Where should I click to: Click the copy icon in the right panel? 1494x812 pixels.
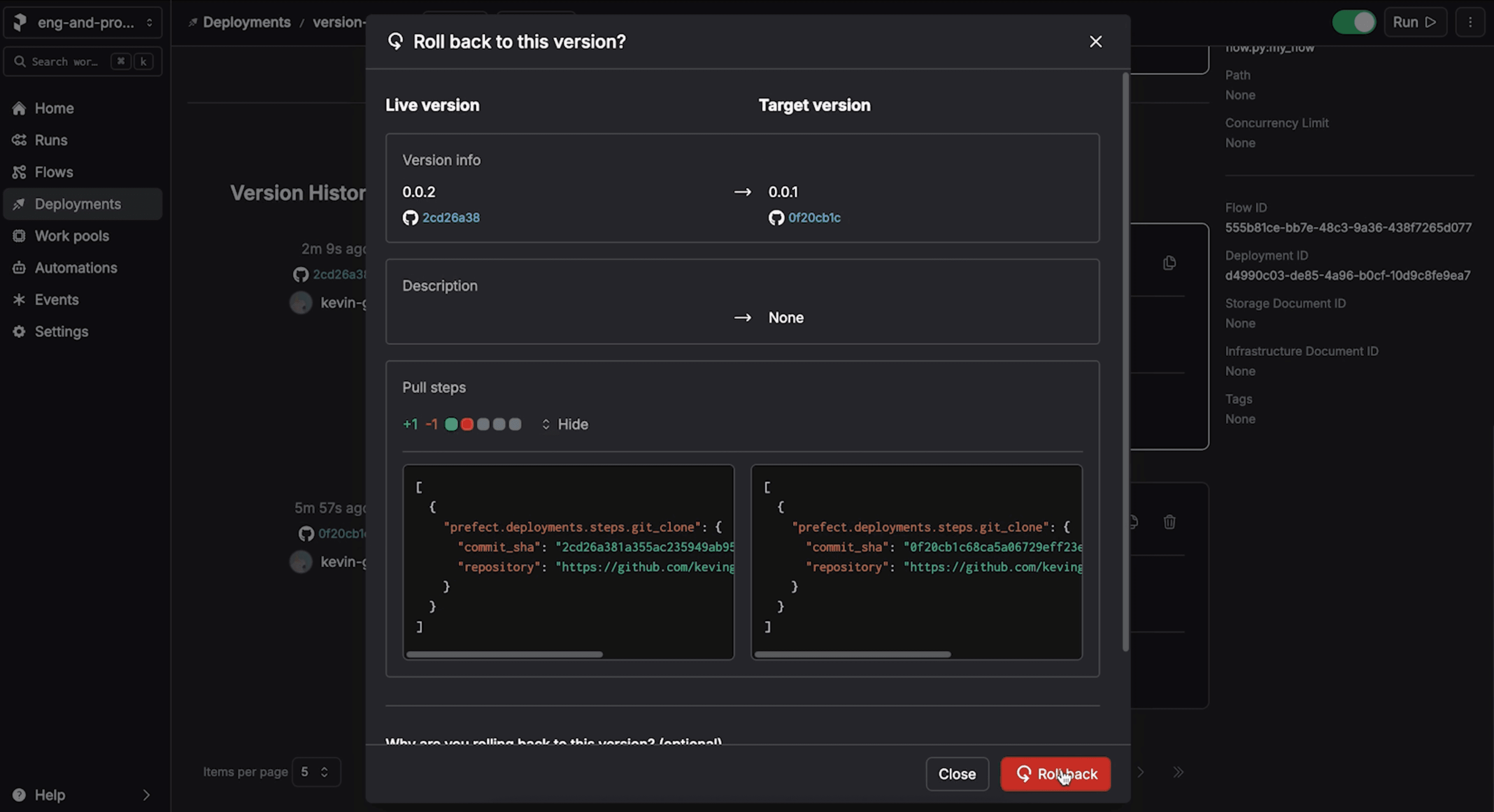[1169, 263]
